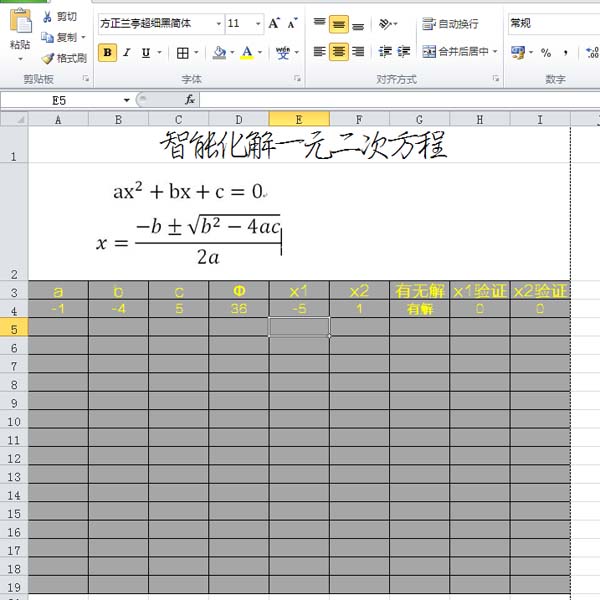Apply cell borders icon
The height and width of the screenshot is (600, 600).
click(x=183, y=53)
